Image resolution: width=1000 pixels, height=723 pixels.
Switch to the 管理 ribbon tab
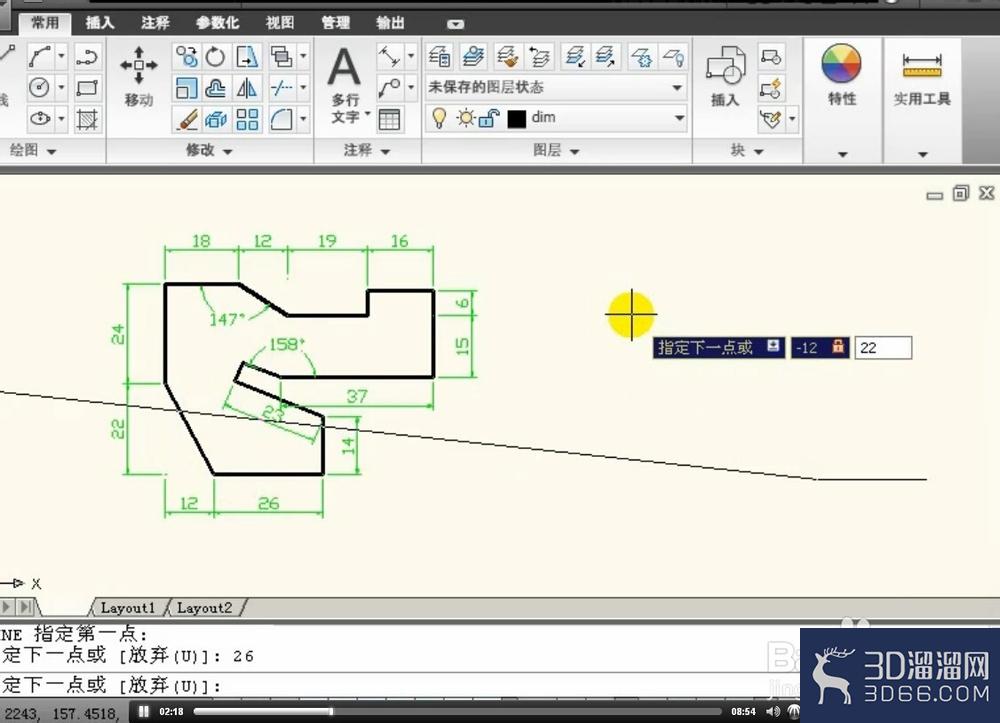pos(335,23)
